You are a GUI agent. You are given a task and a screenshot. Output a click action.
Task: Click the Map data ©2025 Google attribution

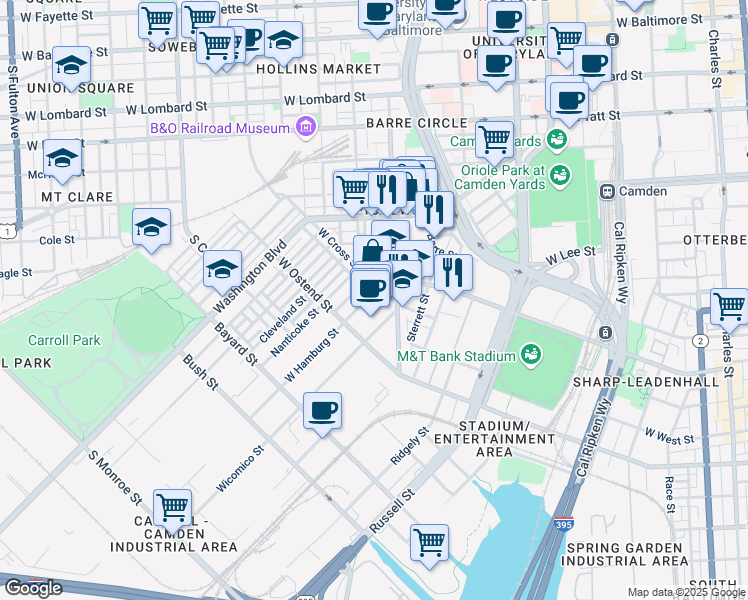coord(687,593)
